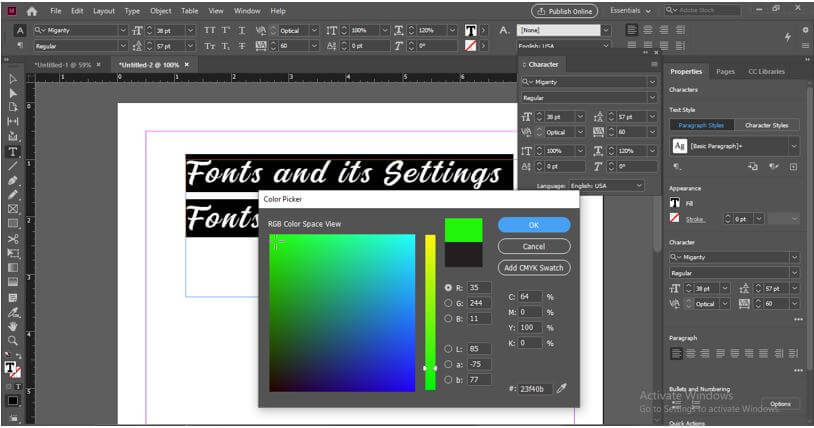The height and width of the screenshot is (428, 814).
Task: Select the Type tool in the toolbox
Action: click(13, 152)
